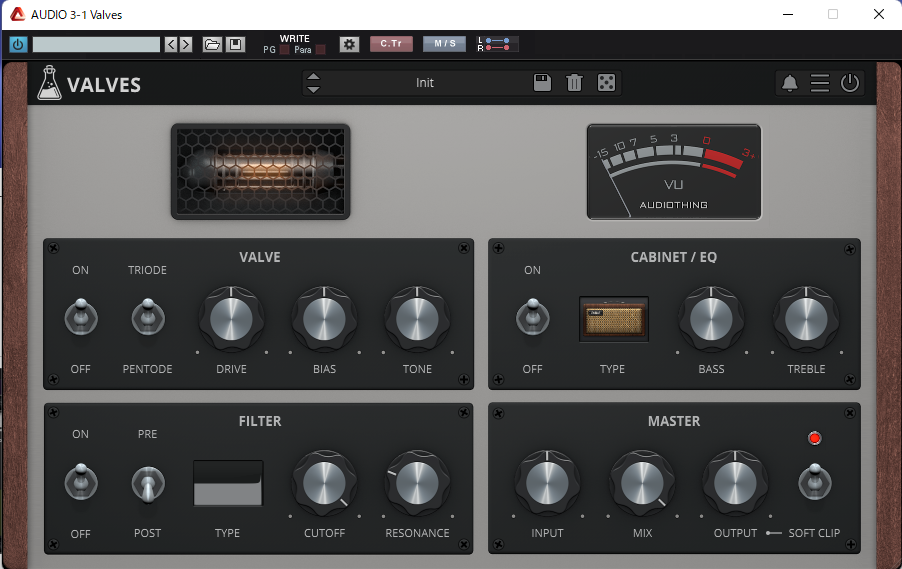Click the MIX knob

[642, 483]
